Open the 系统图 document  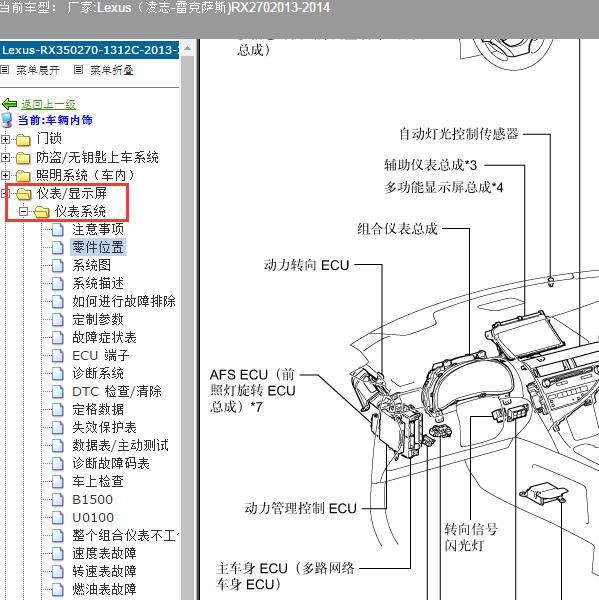click(91, 265)
